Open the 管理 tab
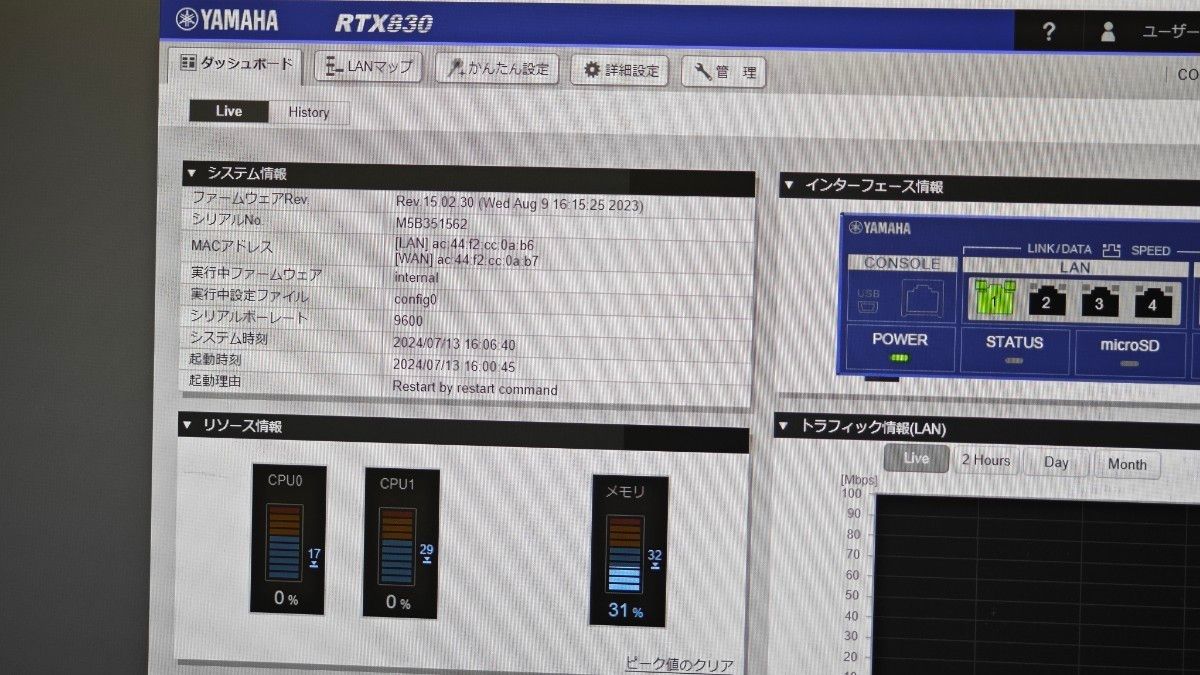The width and height of the screenshot is (1200, 675). coord(724,72)
